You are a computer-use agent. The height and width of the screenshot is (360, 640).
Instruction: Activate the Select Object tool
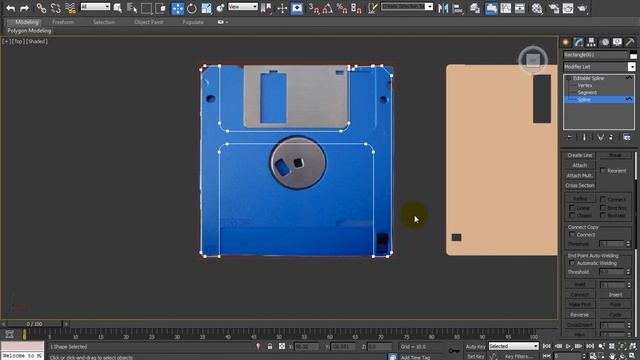[118, 8]
